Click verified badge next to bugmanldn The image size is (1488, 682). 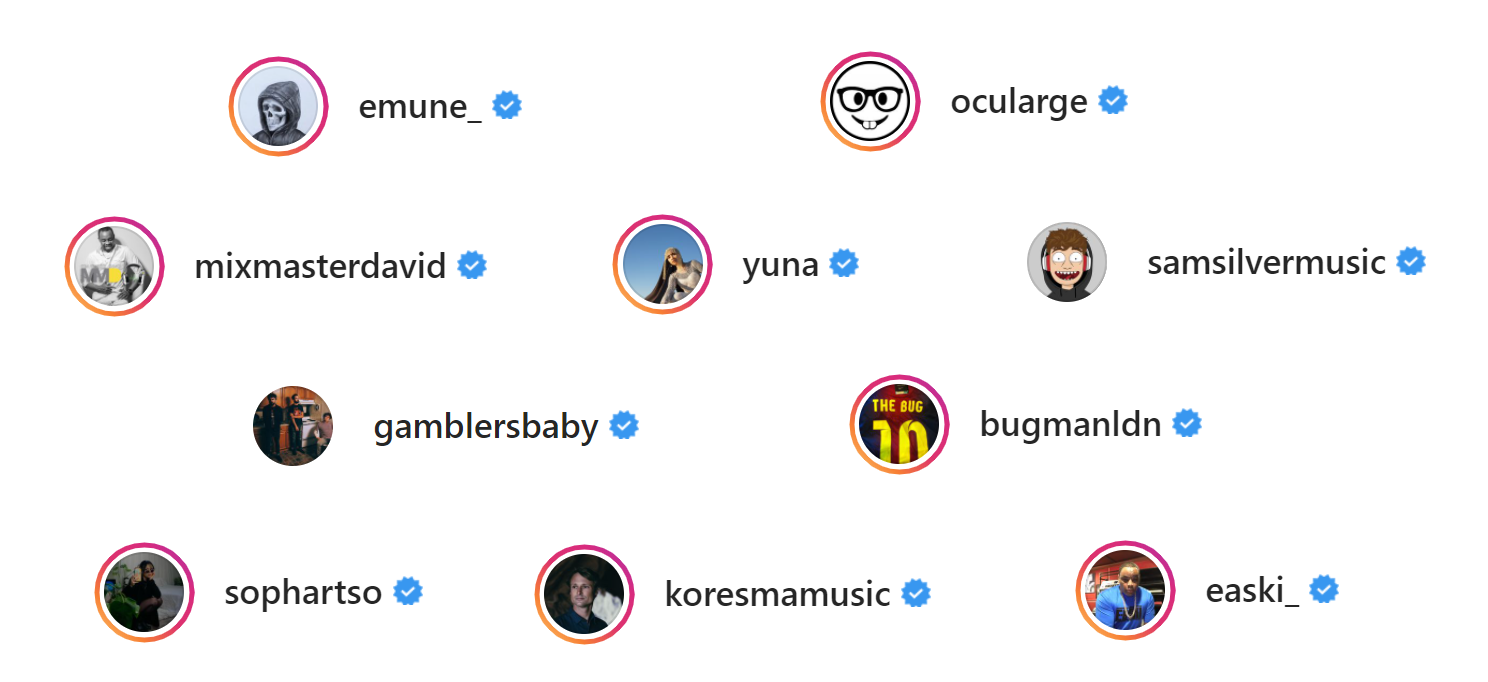pos(1187,424)
